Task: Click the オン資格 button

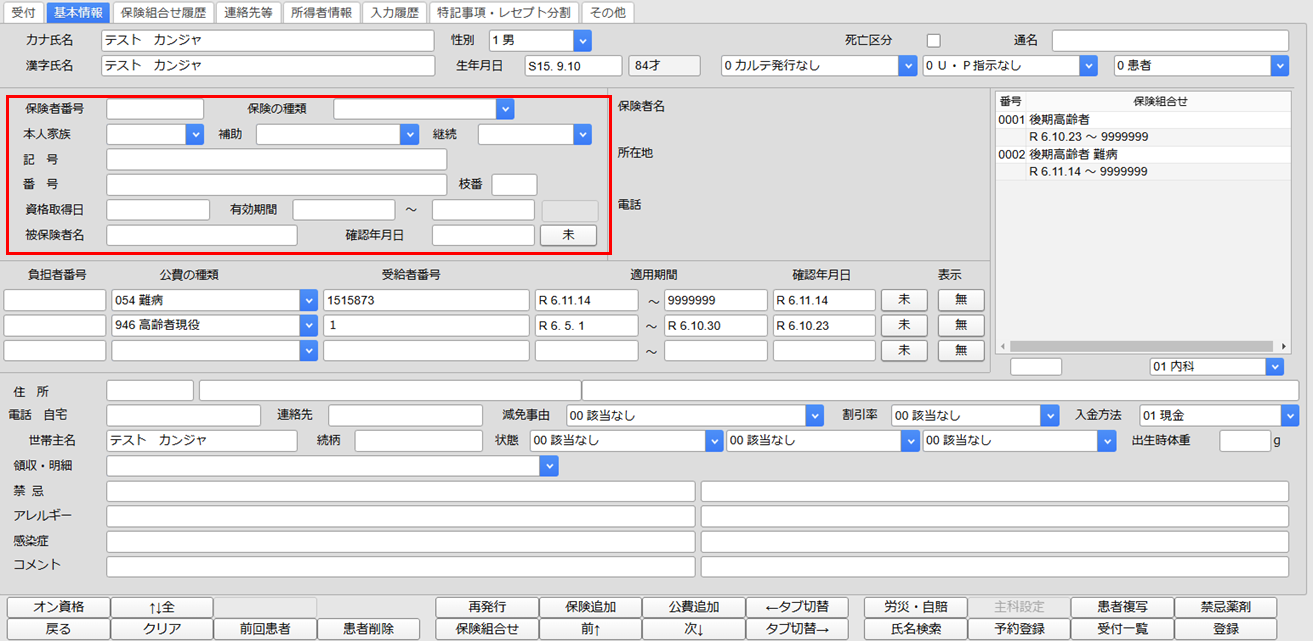Action: click(x=58, y=607)
